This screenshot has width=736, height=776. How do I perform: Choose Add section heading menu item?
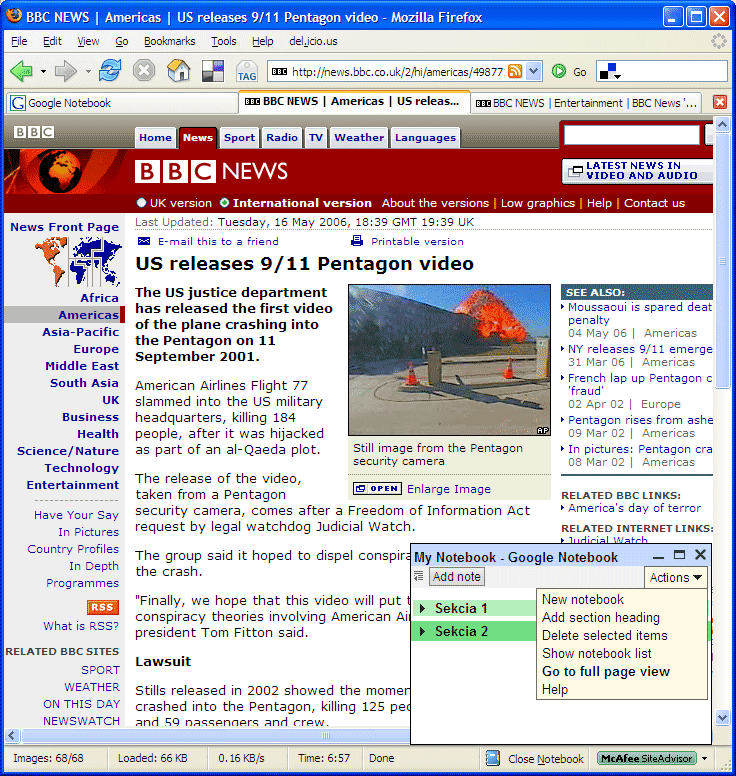click(x=601, y=617)
